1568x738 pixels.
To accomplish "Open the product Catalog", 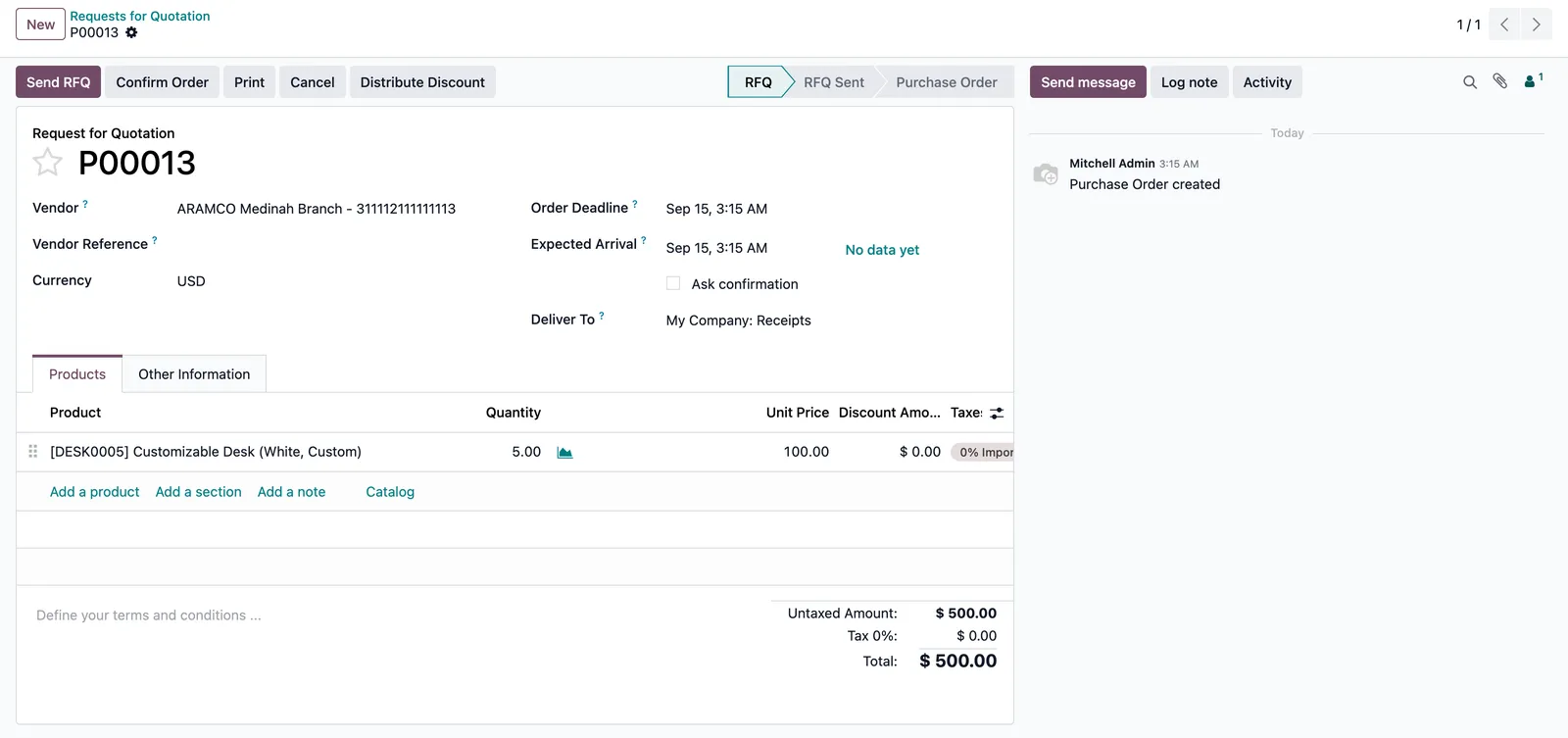I will 390,492.
